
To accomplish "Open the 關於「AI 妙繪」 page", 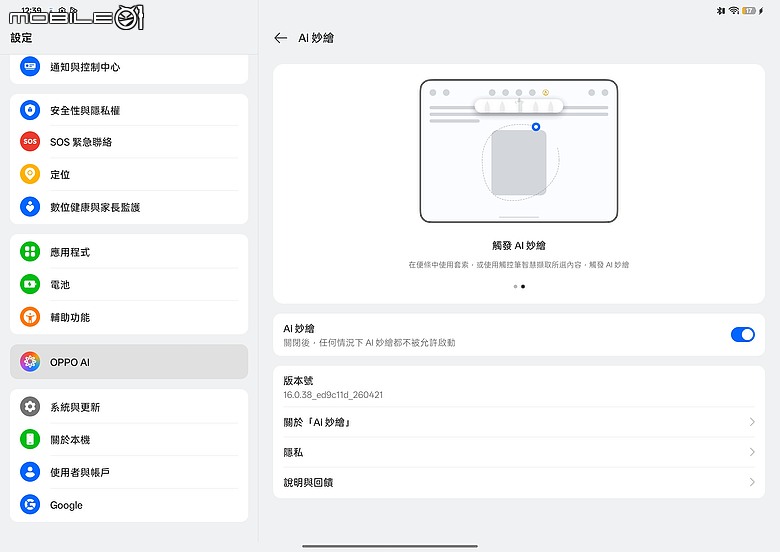I will pos(519,422).
